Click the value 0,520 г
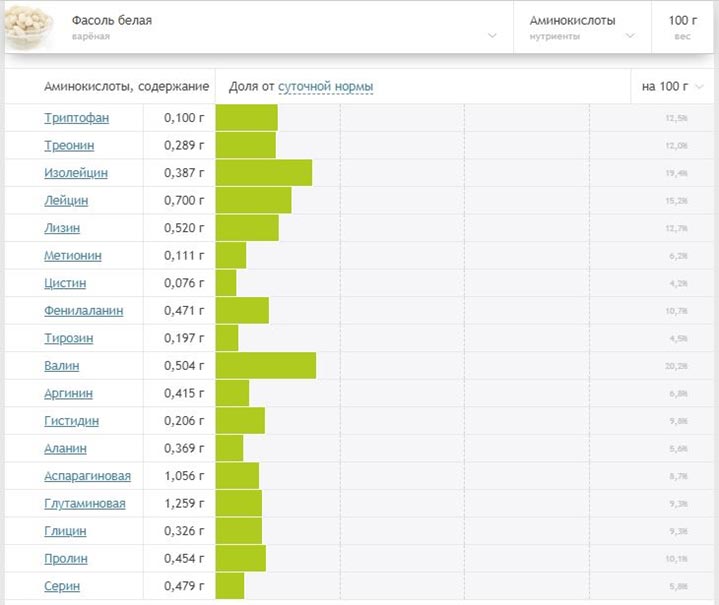The image size is (719, 605). tap(184, 228)
